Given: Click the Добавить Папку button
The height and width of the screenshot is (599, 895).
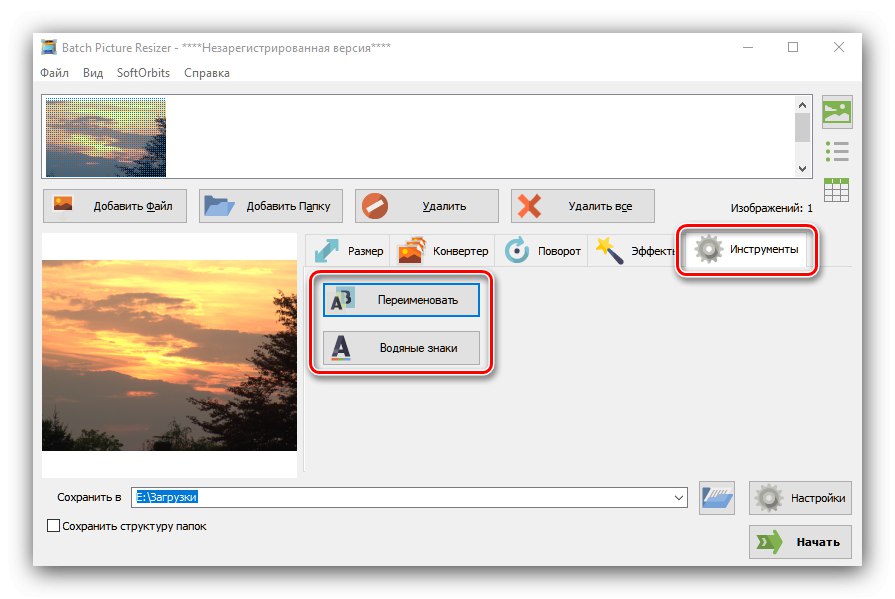Looking at the screenshot, I should click(x=271, y=206).
